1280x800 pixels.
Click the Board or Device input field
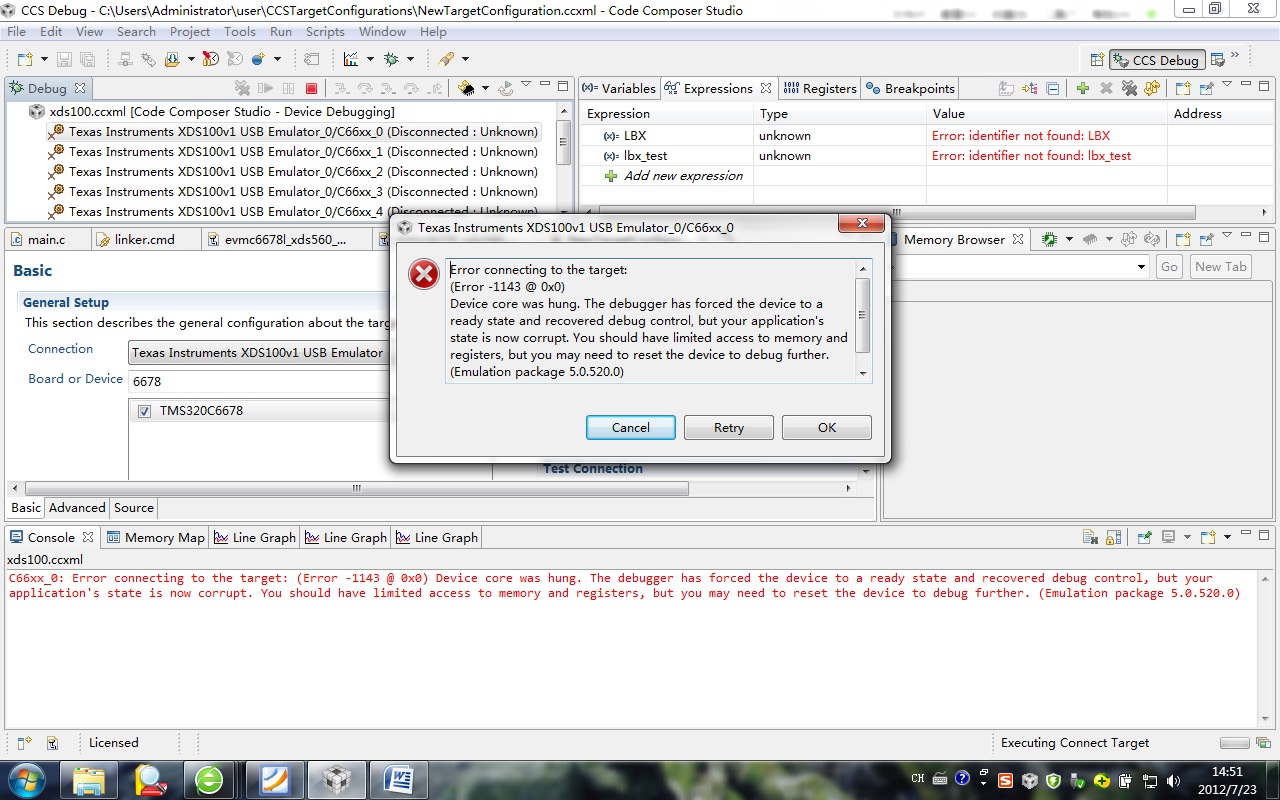pos(259,381)
